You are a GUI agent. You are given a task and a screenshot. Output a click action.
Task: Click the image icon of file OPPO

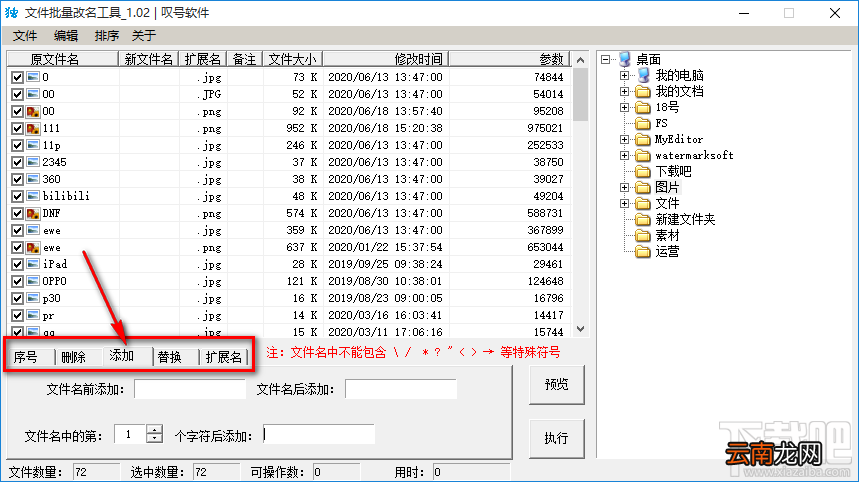click(33, 281)
